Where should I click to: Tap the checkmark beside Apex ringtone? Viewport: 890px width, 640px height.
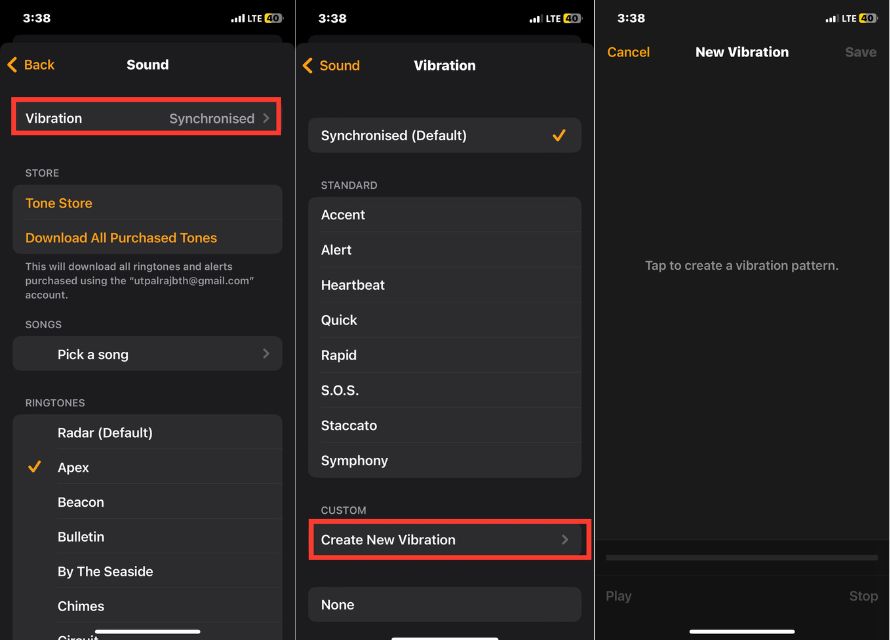pyautogui.click(x=35, y=467)
